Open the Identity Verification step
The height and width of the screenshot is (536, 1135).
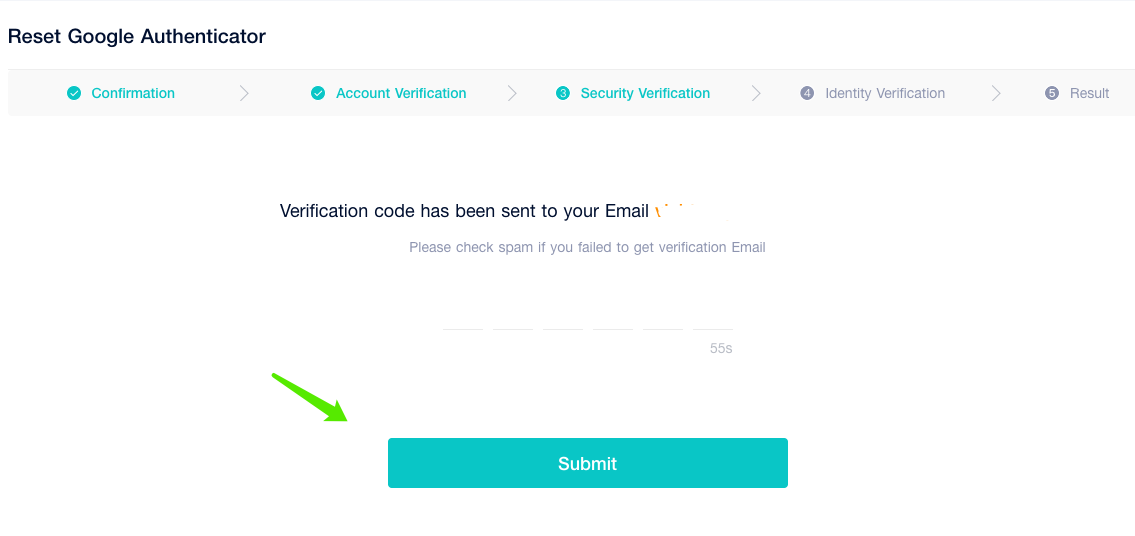885,93
